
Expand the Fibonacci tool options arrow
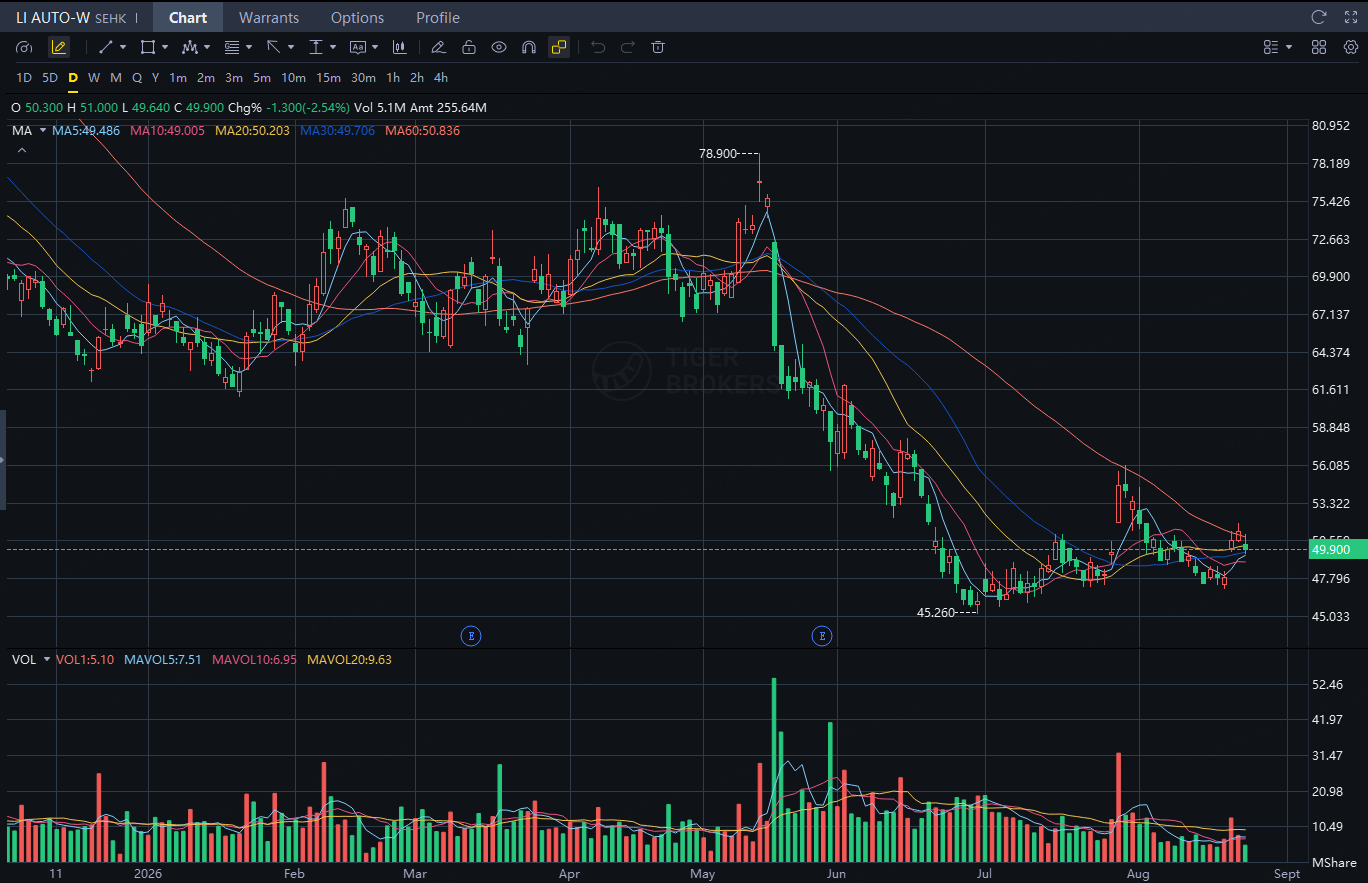click(249, 47)
